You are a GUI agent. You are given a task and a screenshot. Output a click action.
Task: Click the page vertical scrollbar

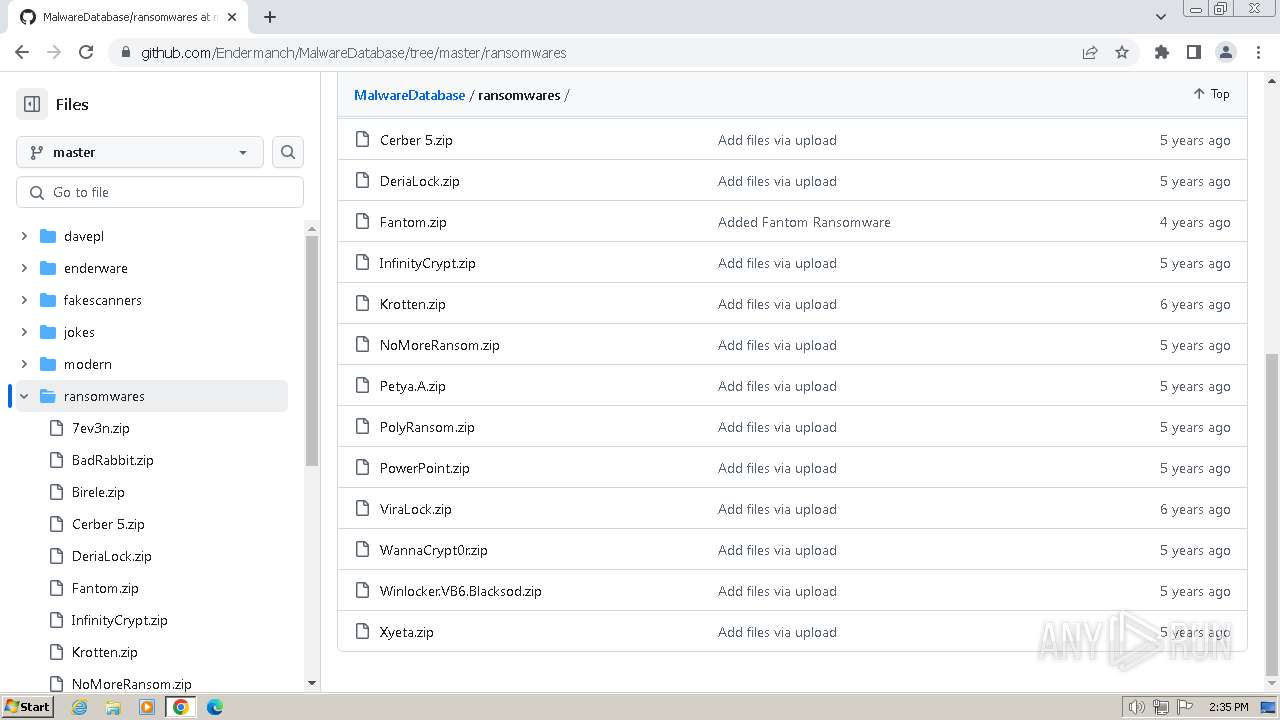1272,515
